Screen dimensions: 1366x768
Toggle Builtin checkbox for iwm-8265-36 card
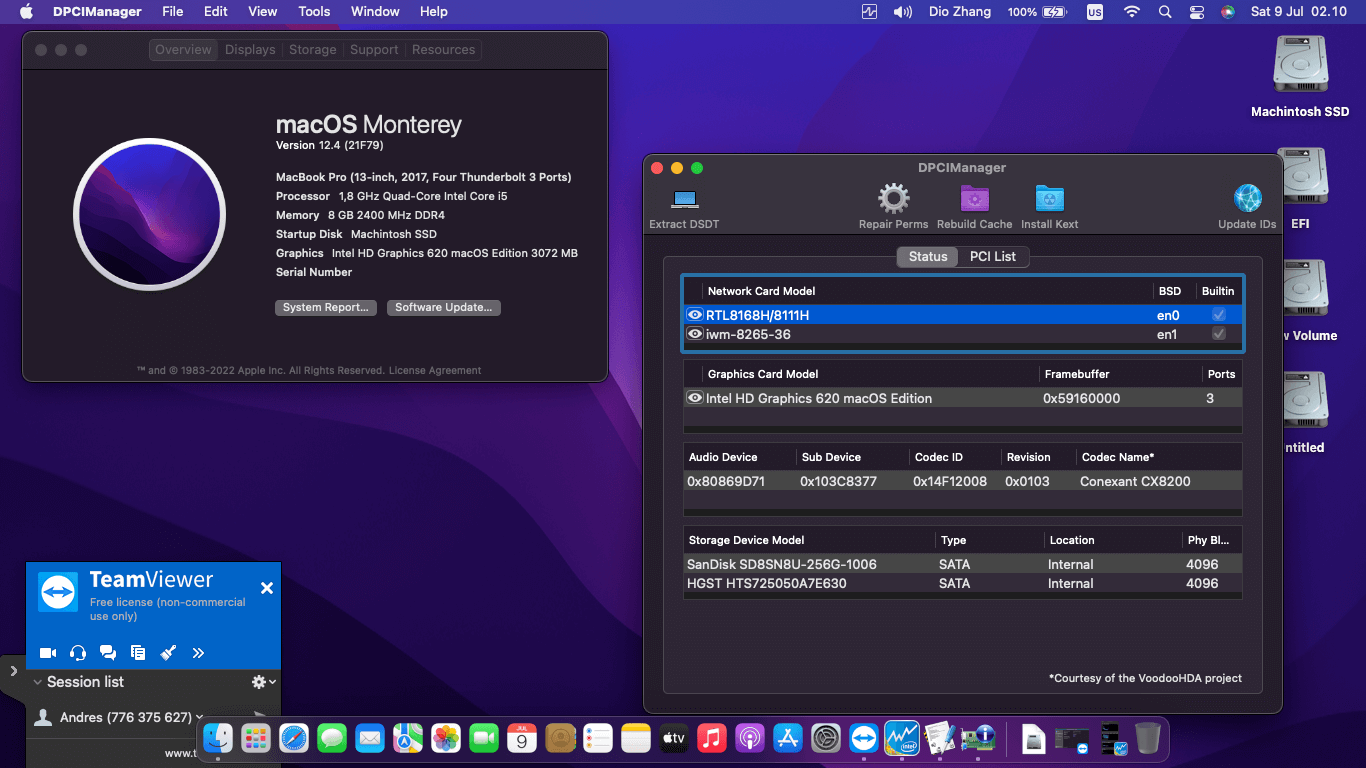[1218, 334]
